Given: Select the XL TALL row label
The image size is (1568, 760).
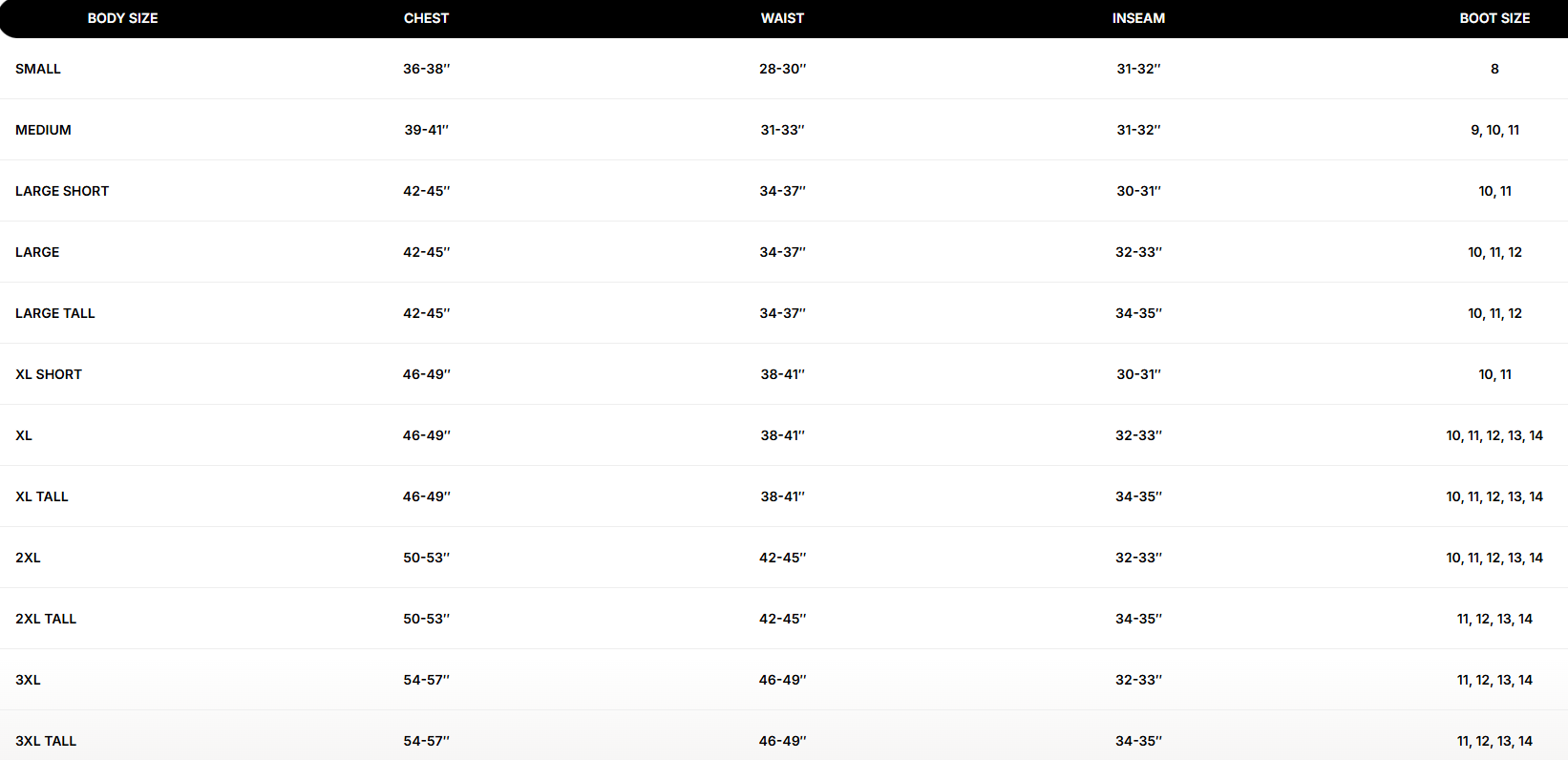Looking at the screenshot, I should [x=42, y=496].
